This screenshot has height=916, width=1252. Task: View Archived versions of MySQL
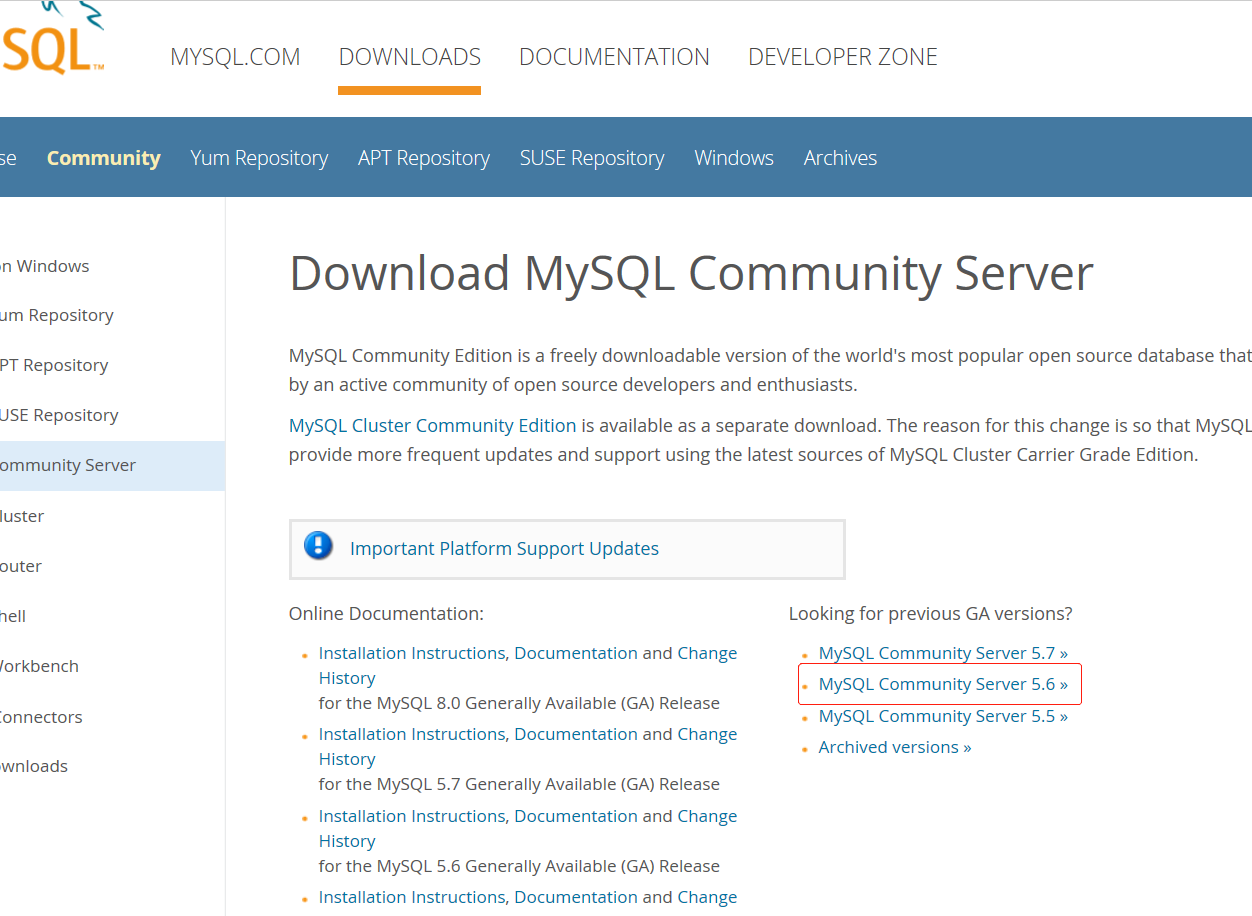[894, 746]
